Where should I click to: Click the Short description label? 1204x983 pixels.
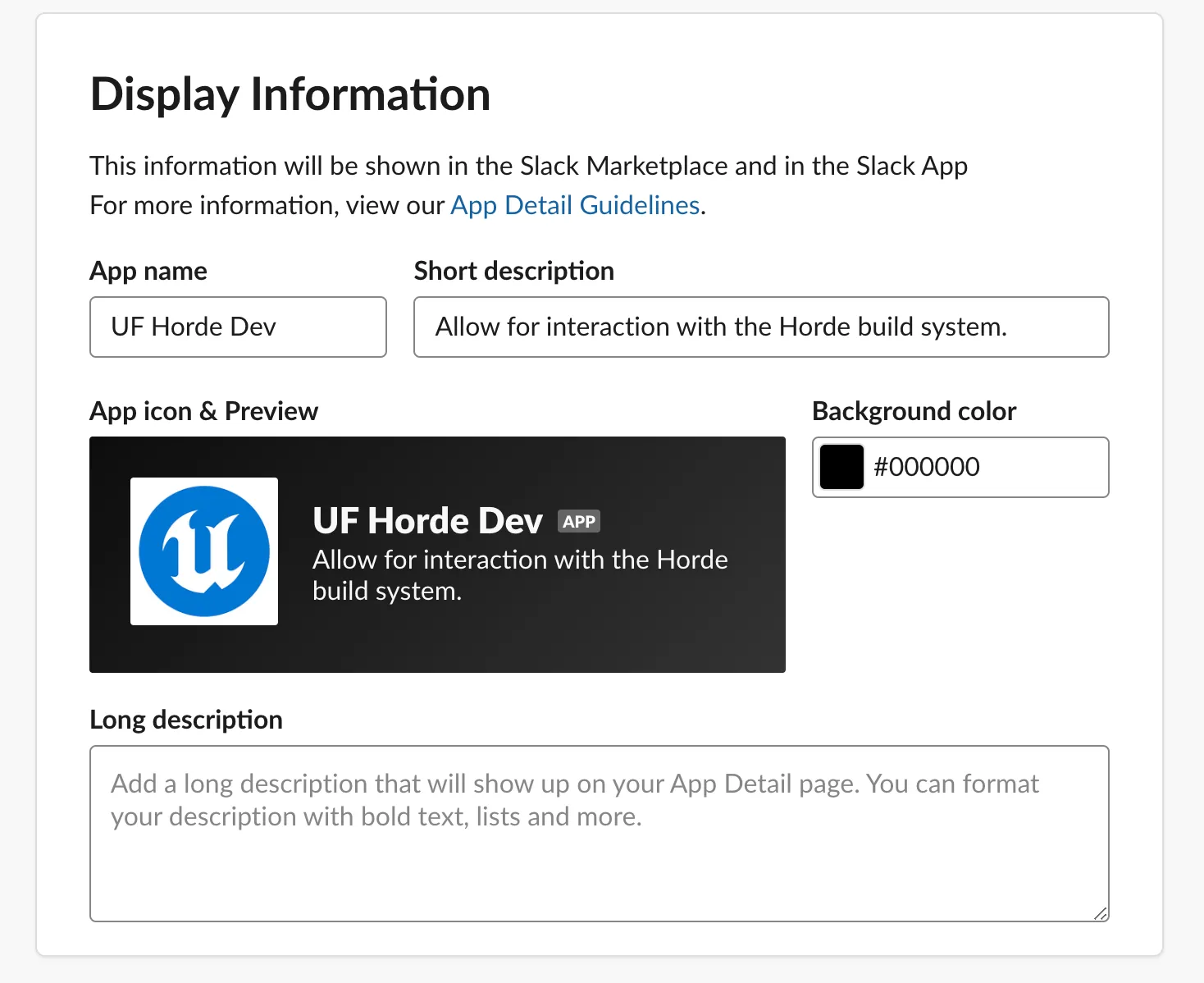pyautogui.click(x=513, y=271)
